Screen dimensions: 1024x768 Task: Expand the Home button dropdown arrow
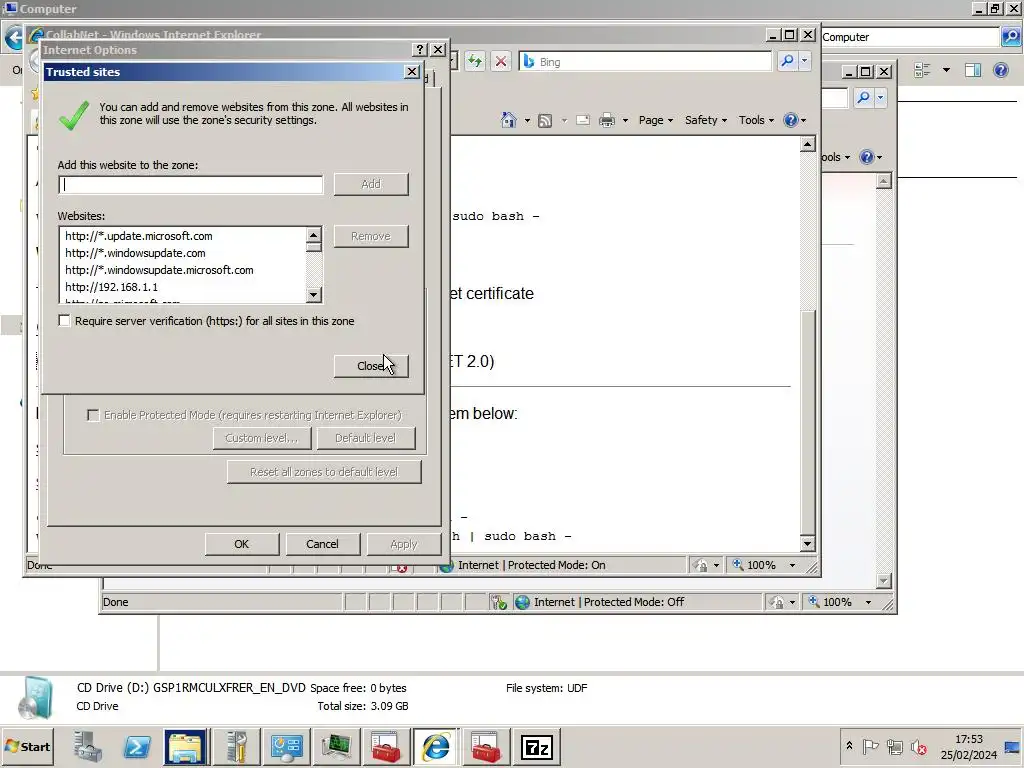click(527, 121)
